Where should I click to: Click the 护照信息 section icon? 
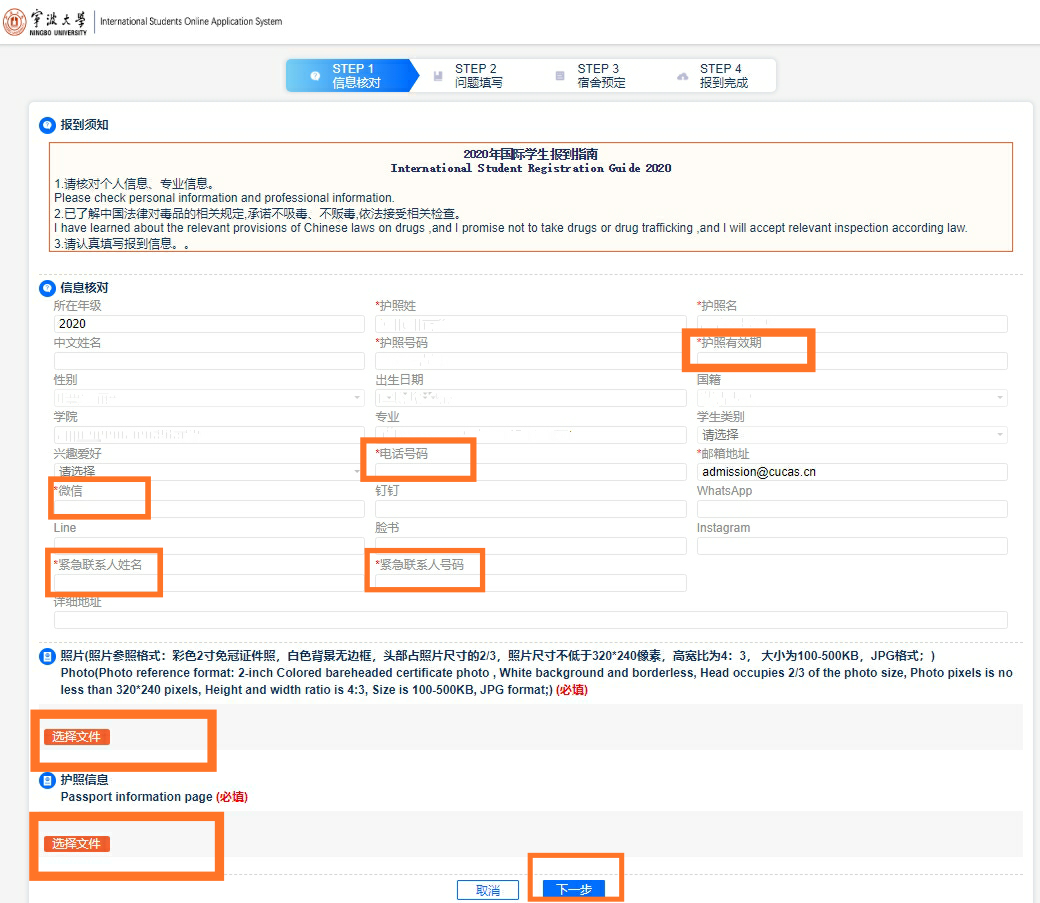[46, 780]
